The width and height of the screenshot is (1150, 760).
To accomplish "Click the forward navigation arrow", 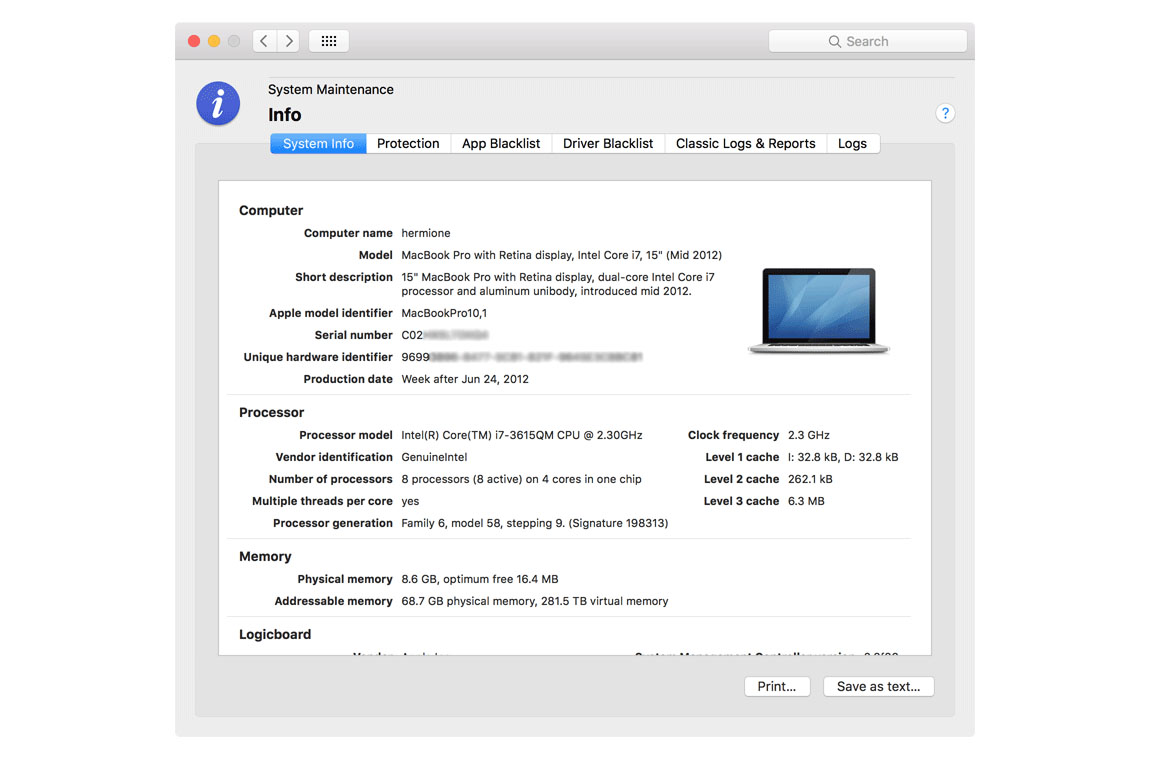I will click(289, 41).
